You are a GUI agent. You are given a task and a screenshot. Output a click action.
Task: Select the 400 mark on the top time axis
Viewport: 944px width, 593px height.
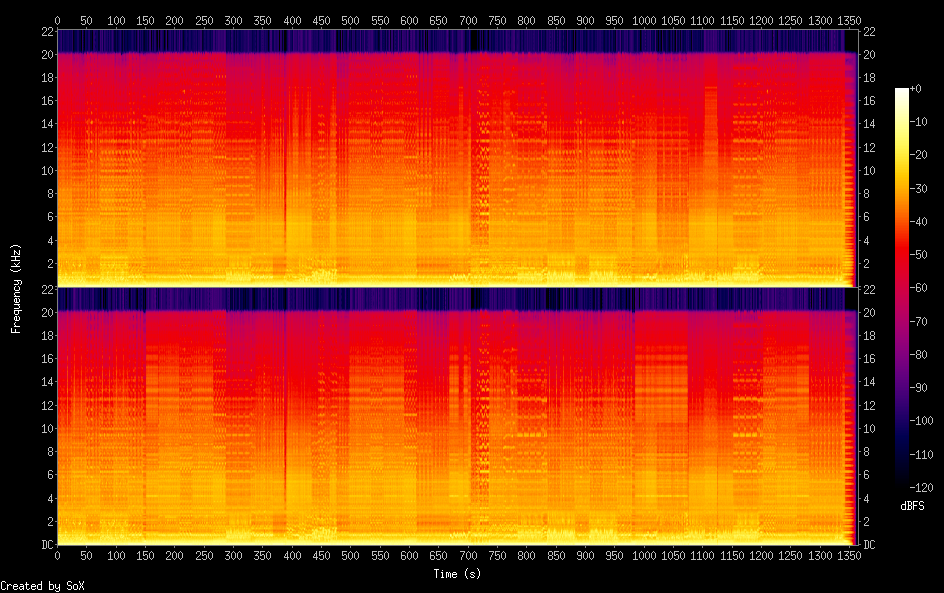tap(291, 20)
